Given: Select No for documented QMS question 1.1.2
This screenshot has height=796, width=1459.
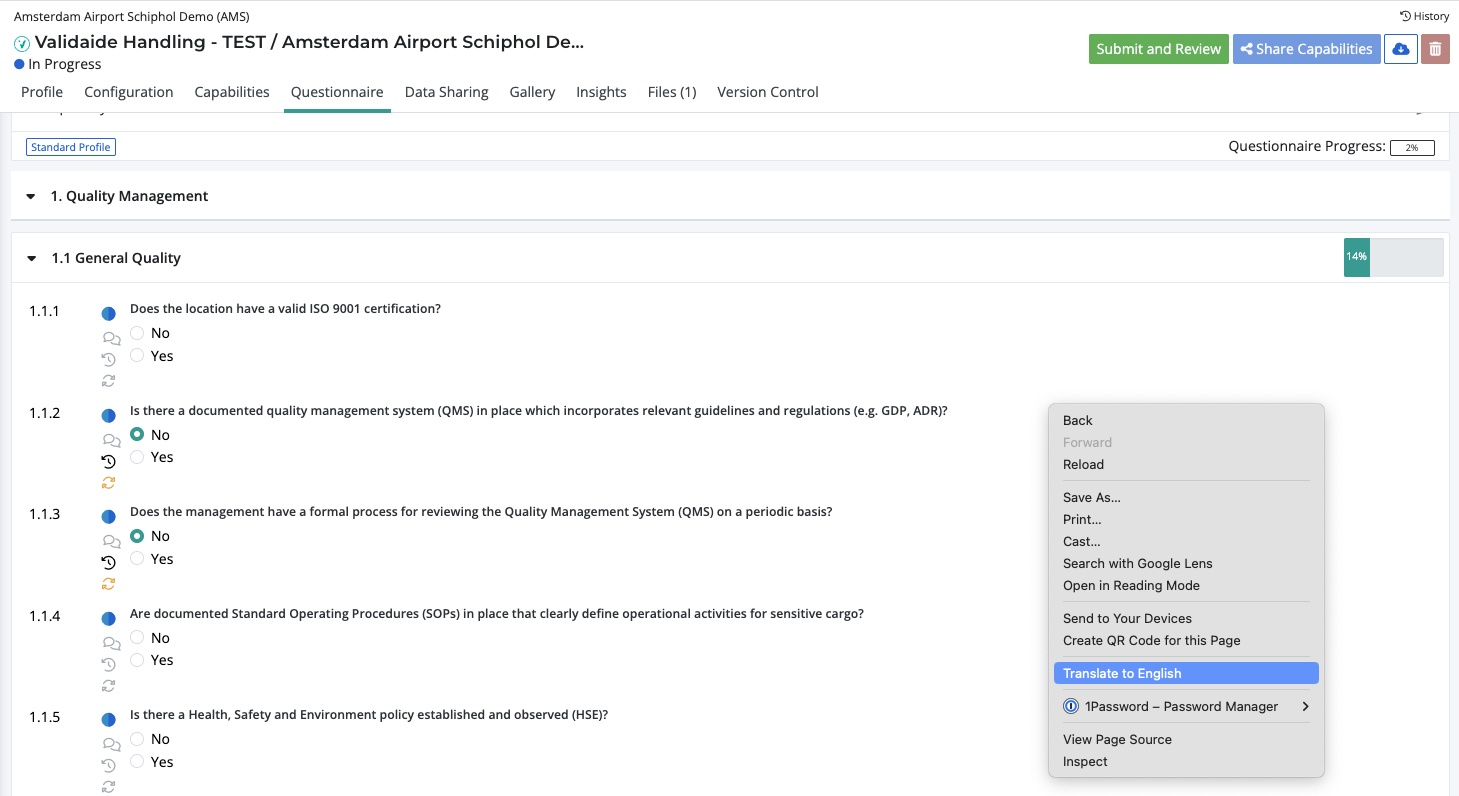Looking at the screenshot, I should click(x=137, y=435).
